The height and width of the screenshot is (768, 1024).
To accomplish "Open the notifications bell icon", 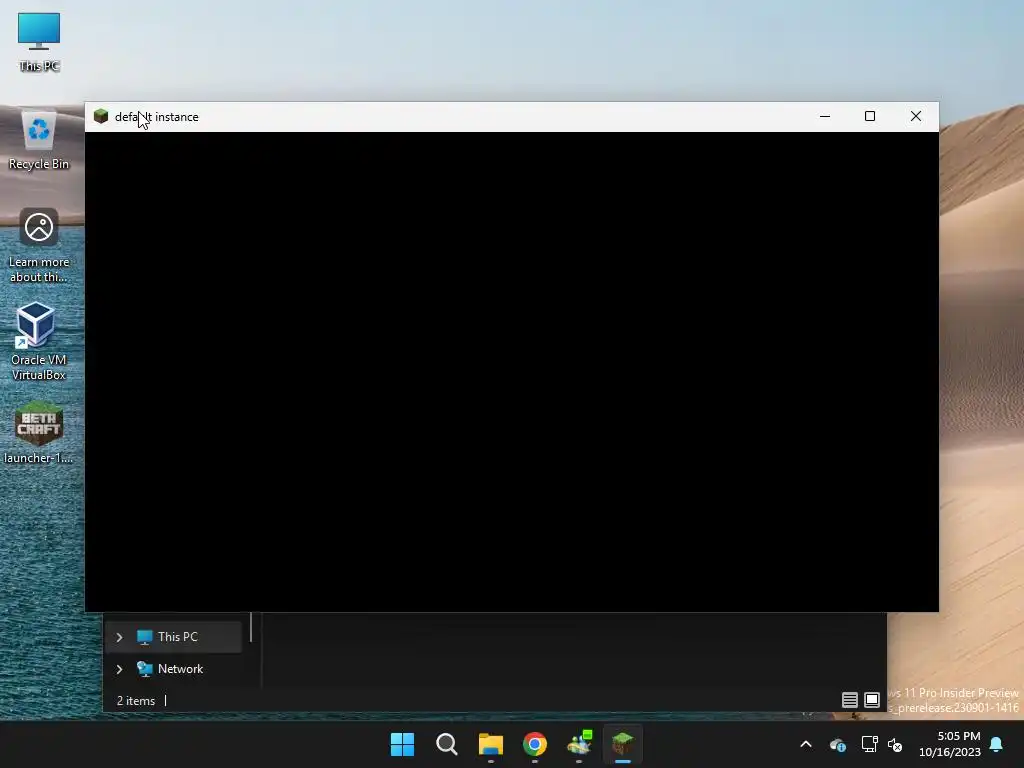I will pos(997,744).
